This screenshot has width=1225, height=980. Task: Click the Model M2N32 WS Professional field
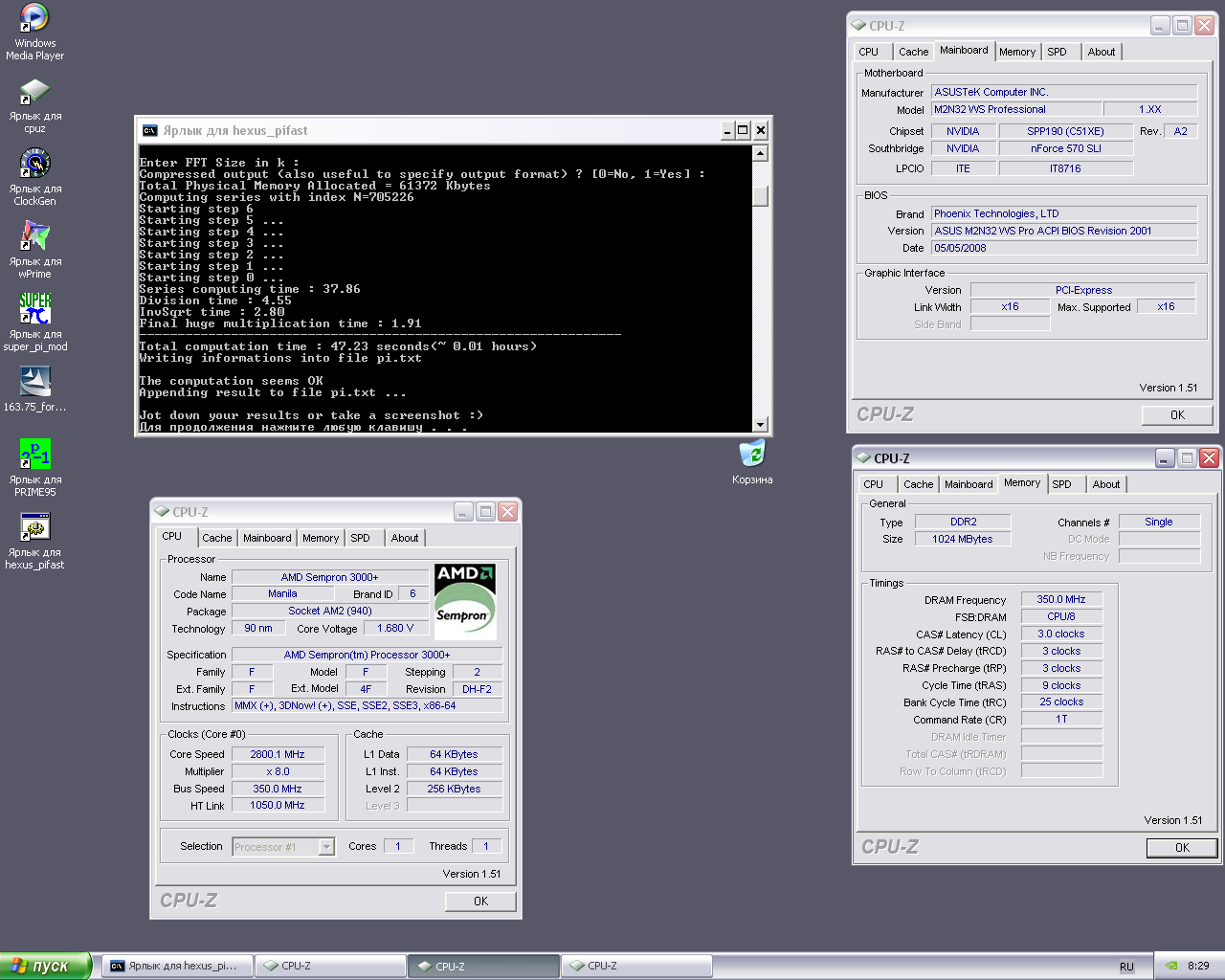(x=1016, y=109)
